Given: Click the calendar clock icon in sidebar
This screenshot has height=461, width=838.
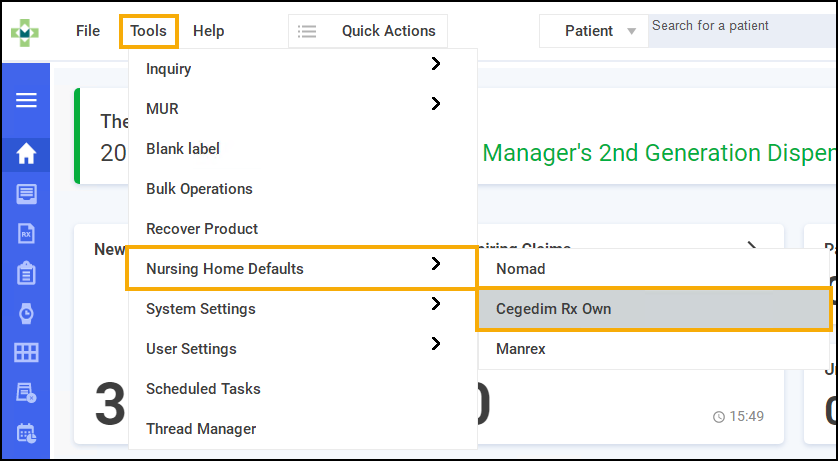Looking at the screenshot, I should tap(26, 433).
